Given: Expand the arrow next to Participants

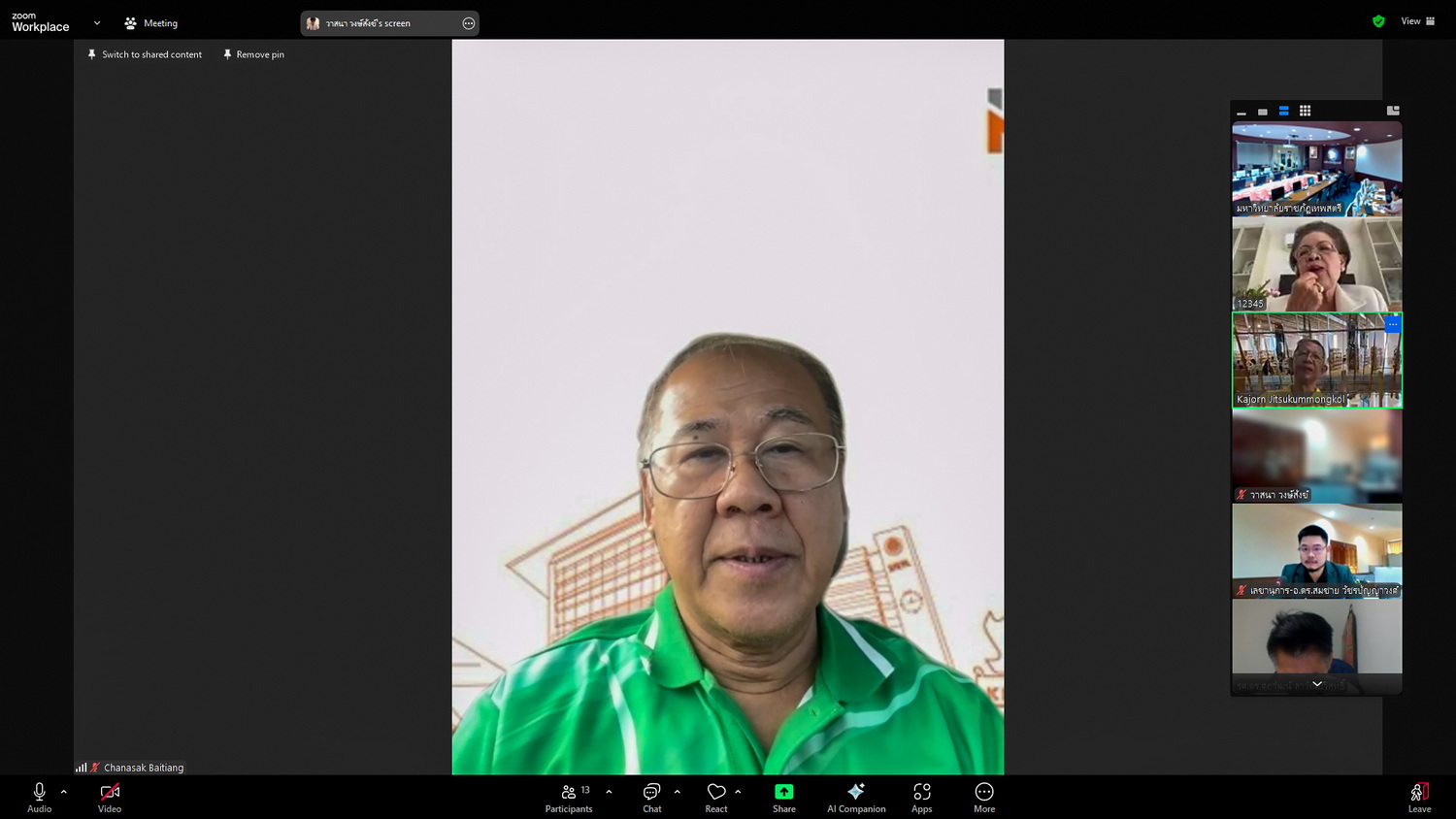Looking at the screenshot, I should coord(609,792).
